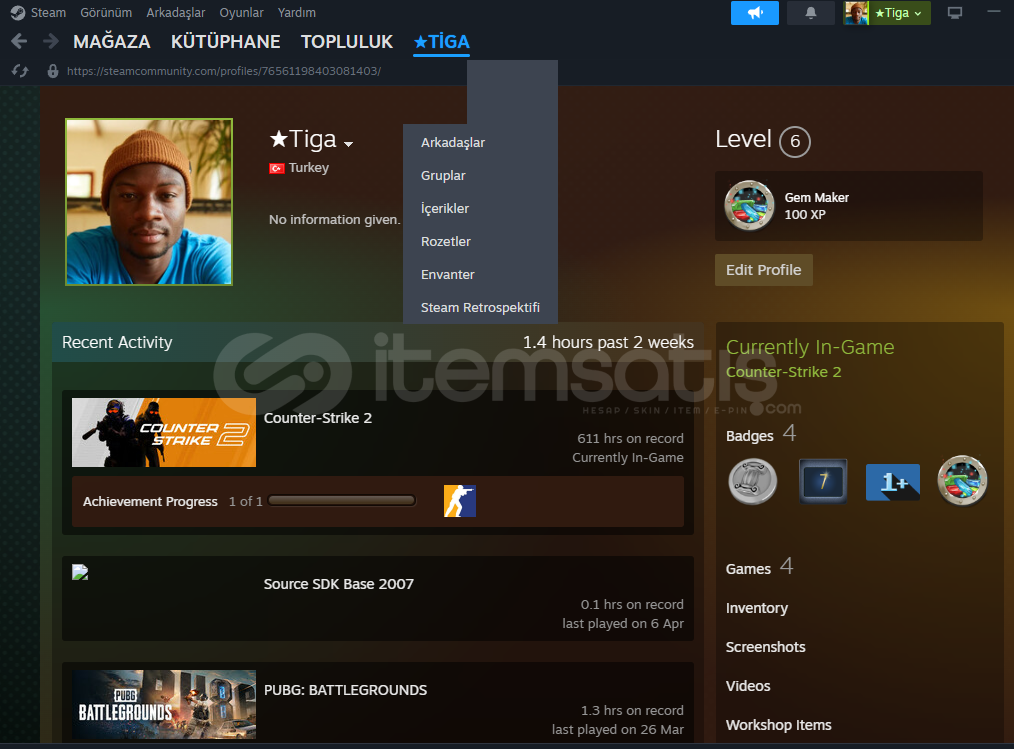The width and height of the screenshot is (1014, 749).
Task: Click the small avatar in the top bar
Action: (x=856, y=13)
